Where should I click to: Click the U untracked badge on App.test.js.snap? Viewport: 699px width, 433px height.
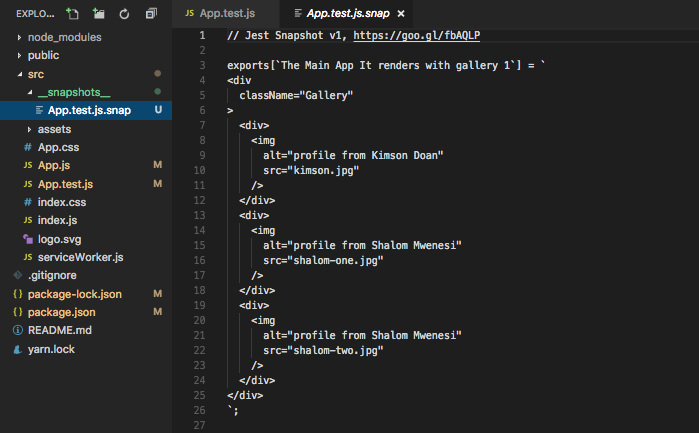(158, 110)
